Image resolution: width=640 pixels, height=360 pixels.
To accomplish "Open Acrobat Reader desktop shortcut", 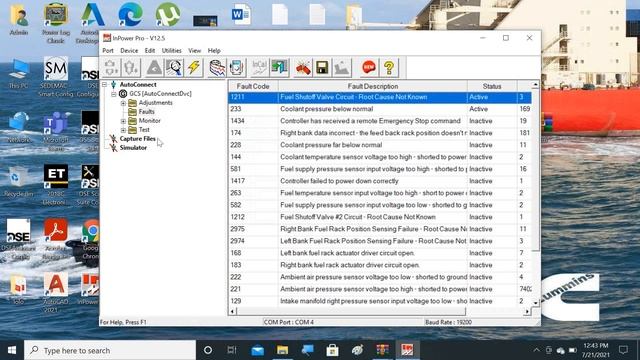I will pos(56,239).
